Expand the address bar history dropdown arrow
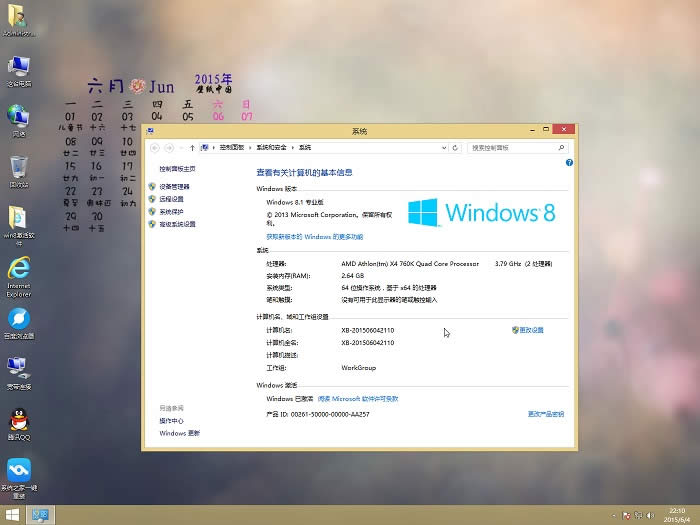 pos(444,147)
